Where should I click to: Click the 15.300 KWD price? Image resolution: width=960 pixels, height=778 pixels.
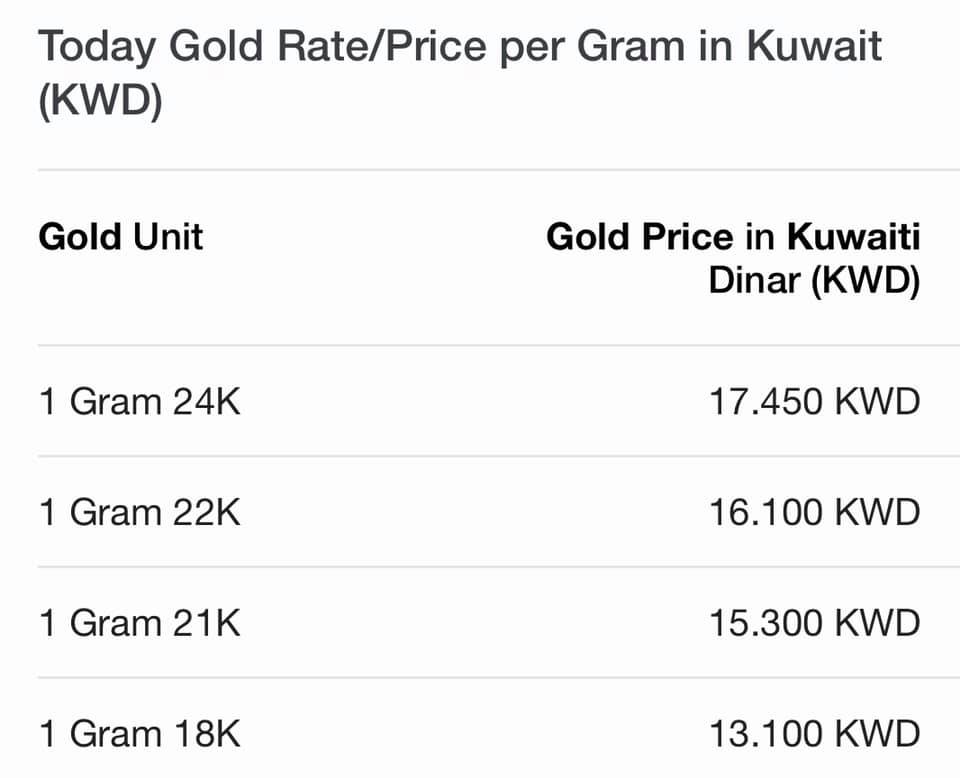[x=815, y=623]
